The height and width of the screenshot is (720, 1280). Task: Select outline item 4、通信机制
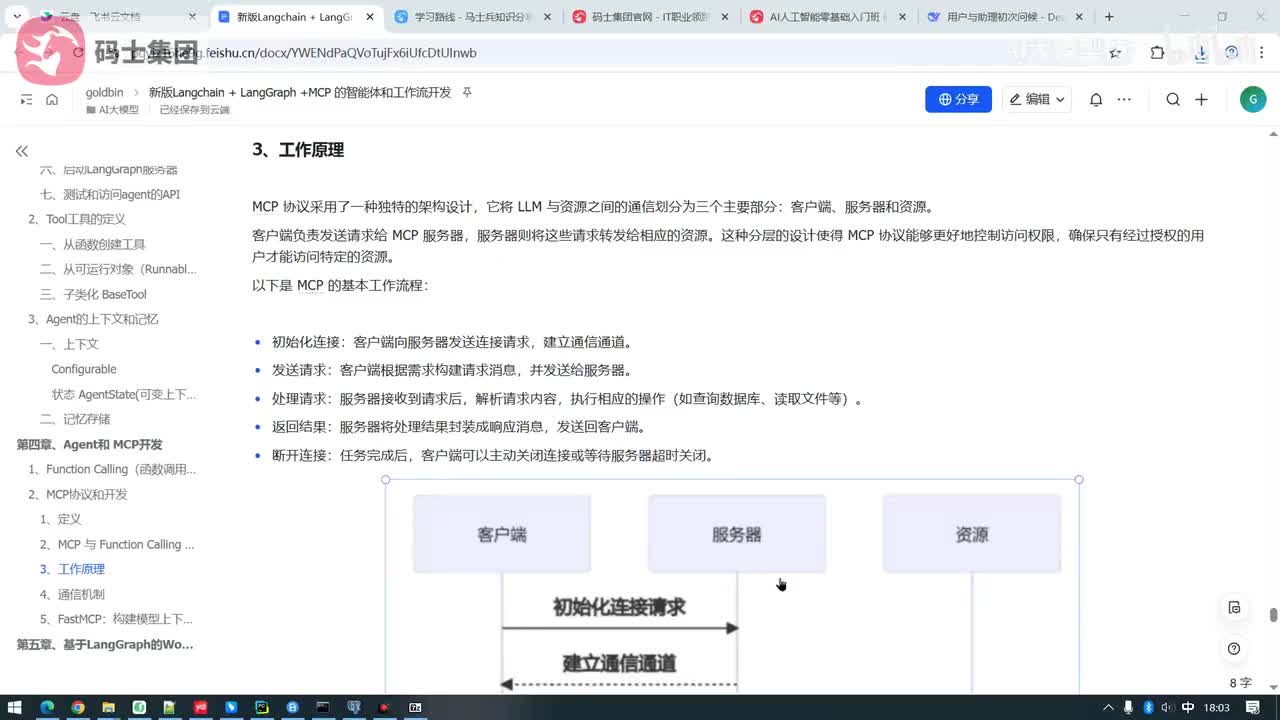tap(72, 594)
